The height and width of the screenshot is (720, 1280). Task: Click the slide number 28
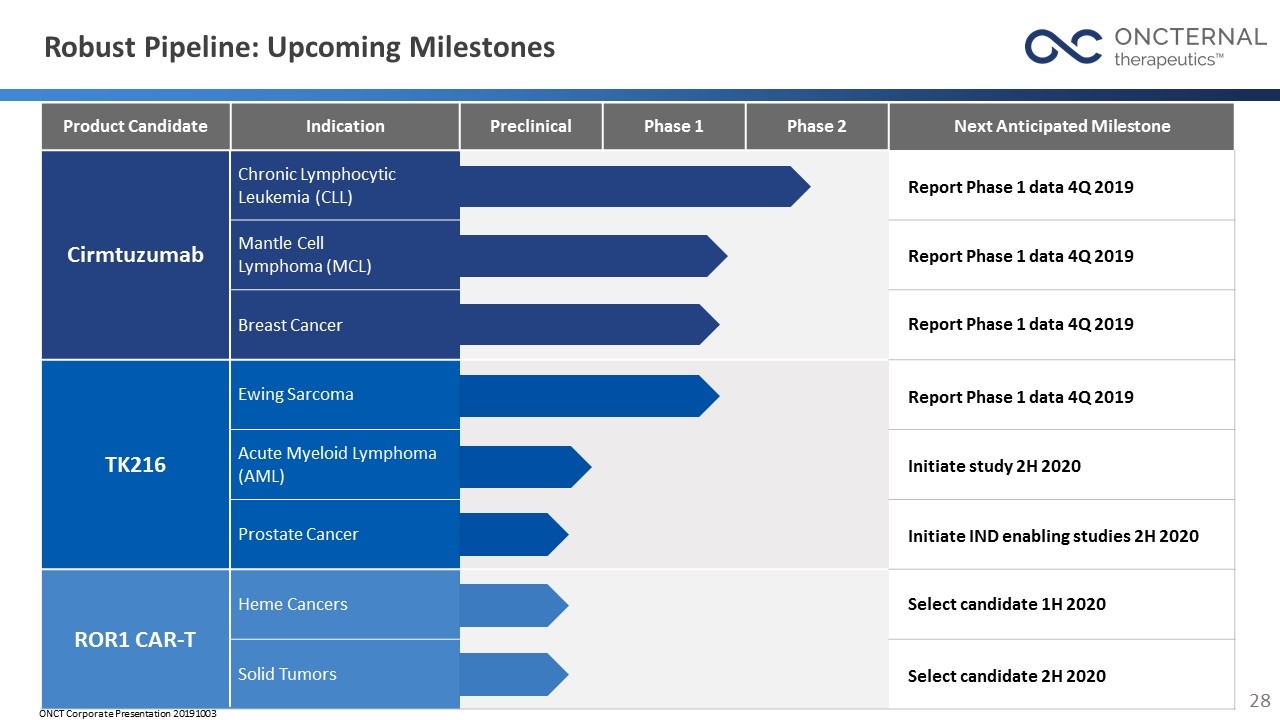pos(1260,699)
